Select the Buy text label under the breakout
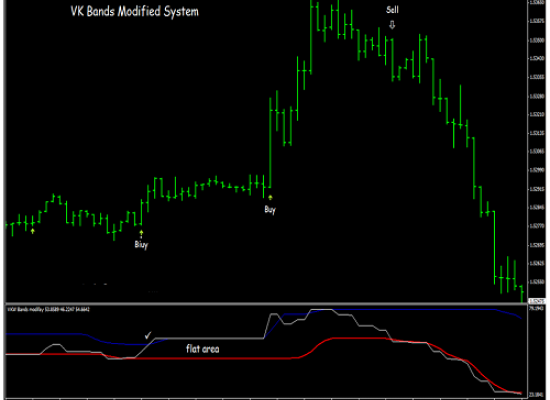This screenshot has width=550, height=400. [x=270, y=209]
